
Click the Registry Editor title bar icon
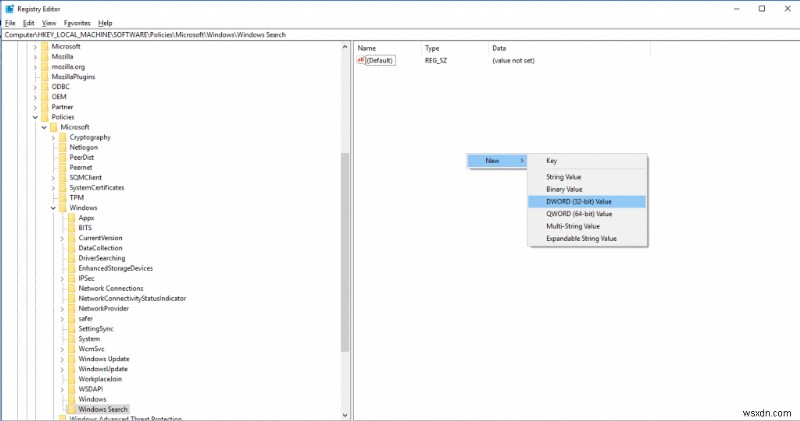pyautogui.click(x=9, y=9)
